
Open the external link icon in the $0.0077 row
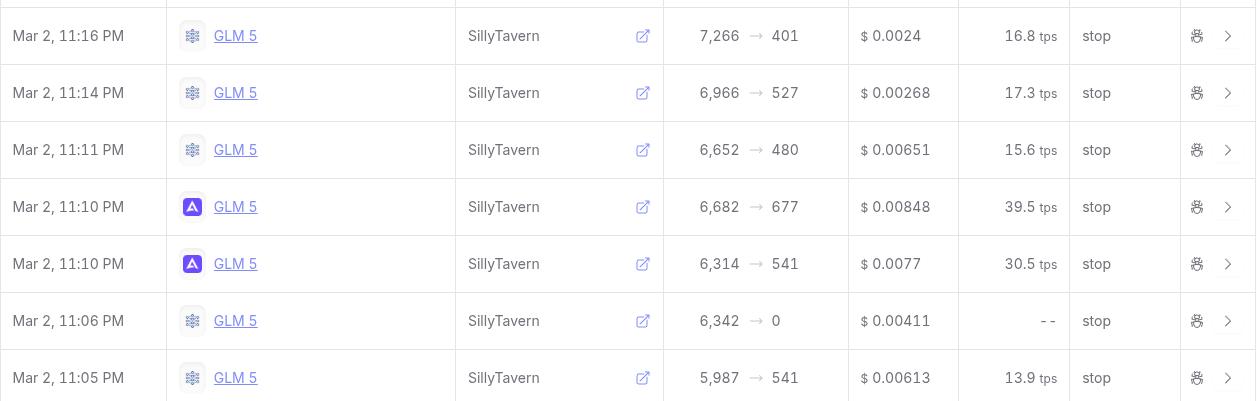point(643,264)
